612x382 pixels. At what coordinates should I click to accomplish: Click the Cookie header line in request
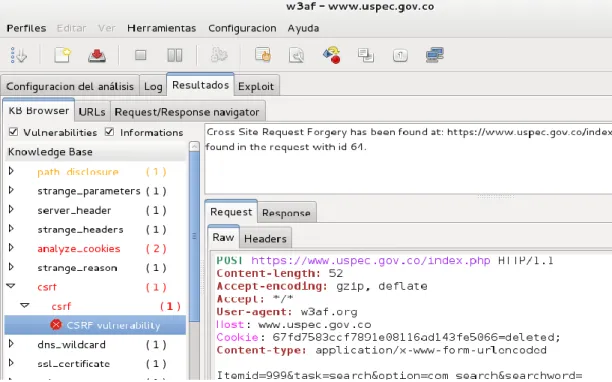(x=388, y=337)
